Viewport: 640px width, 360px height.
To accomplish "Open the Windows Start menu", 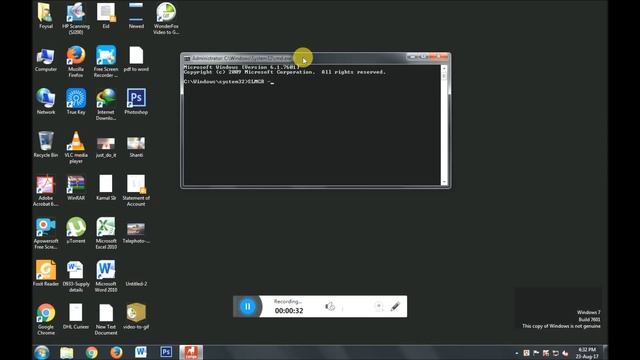I will pyautogui.click(x=42, y=352).
